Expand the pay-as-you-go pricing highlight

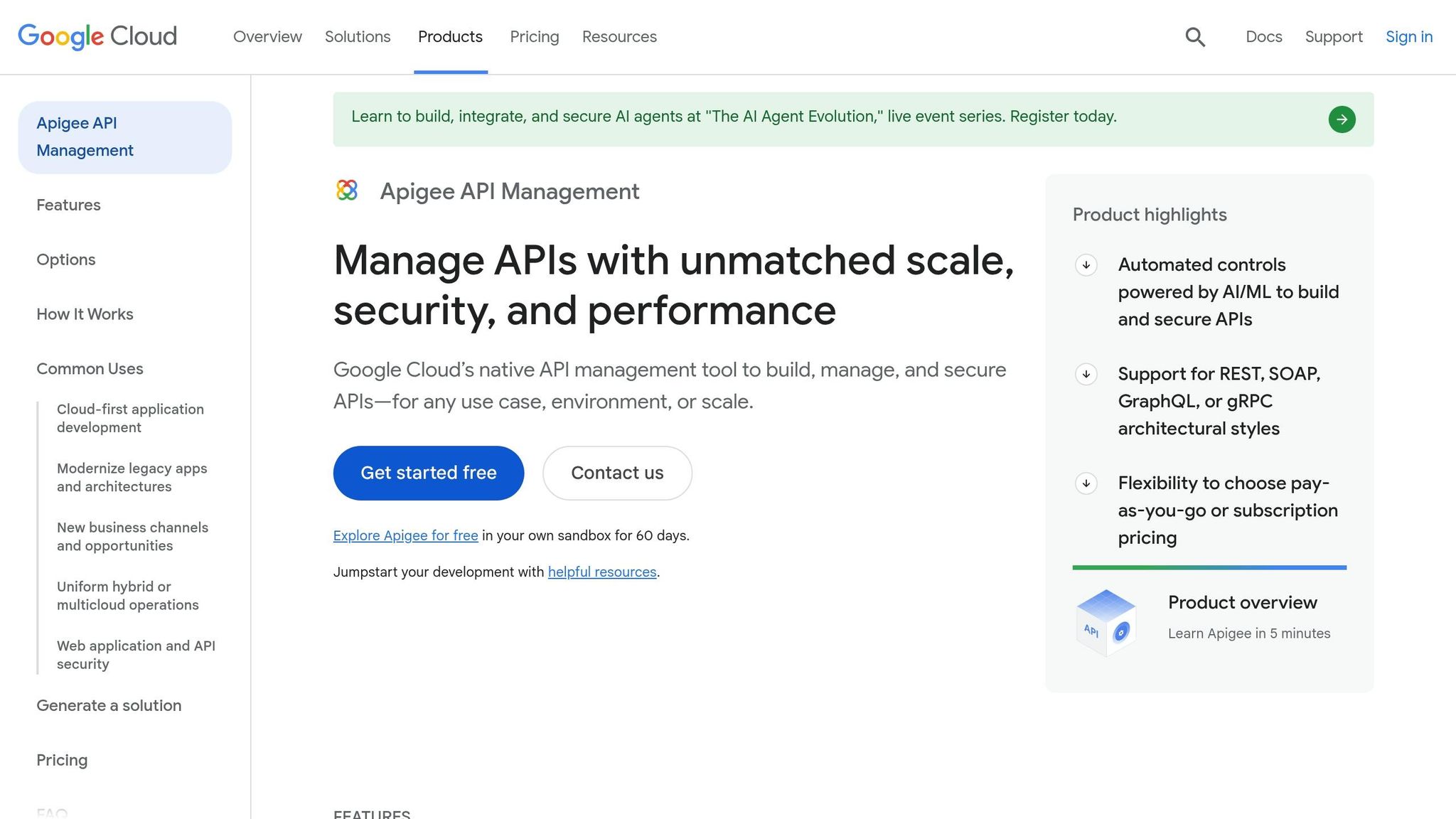(x=1086, y=483)
